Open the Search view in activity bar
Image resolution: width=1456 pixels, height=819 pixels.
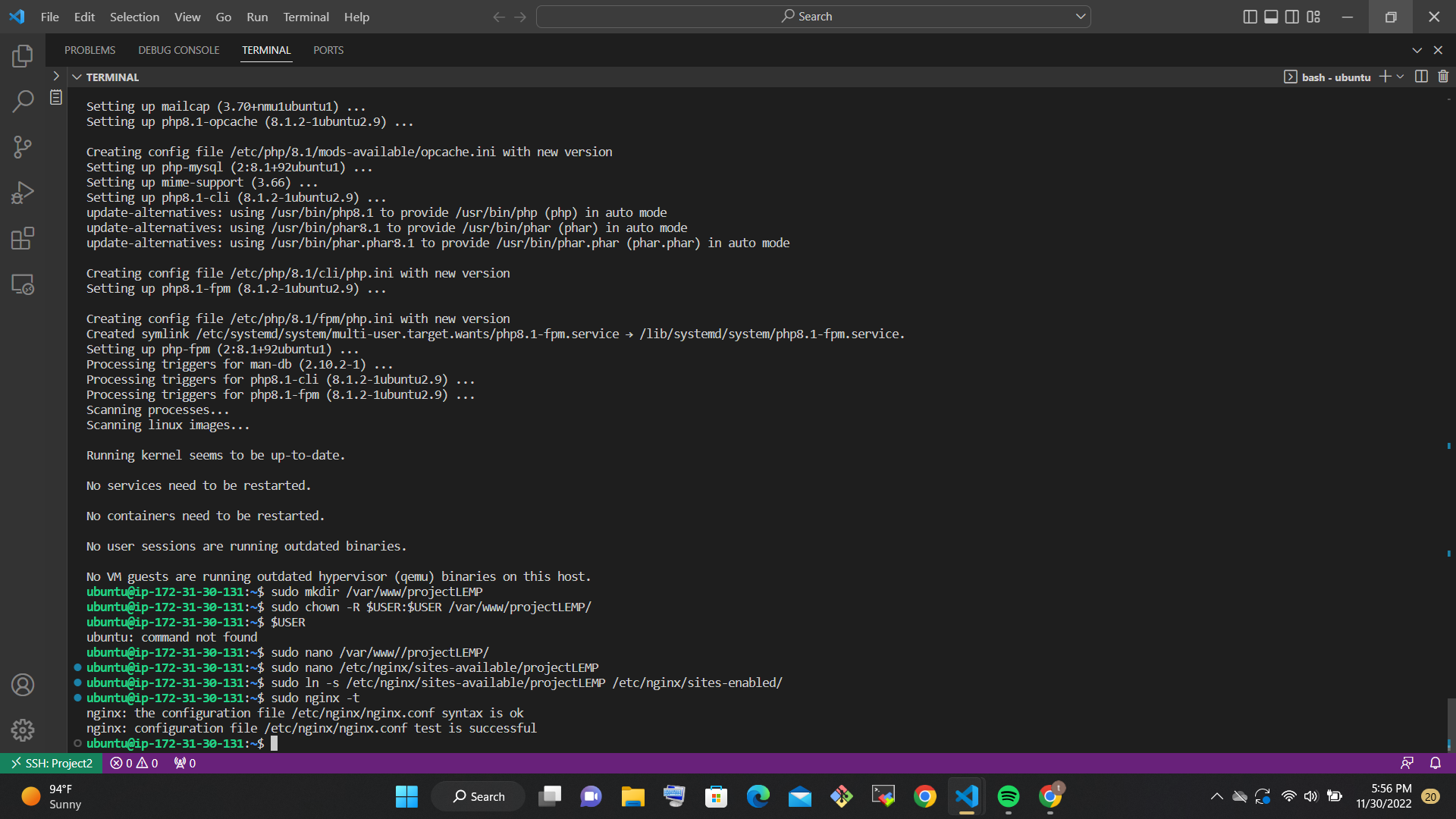pos(23,101)
